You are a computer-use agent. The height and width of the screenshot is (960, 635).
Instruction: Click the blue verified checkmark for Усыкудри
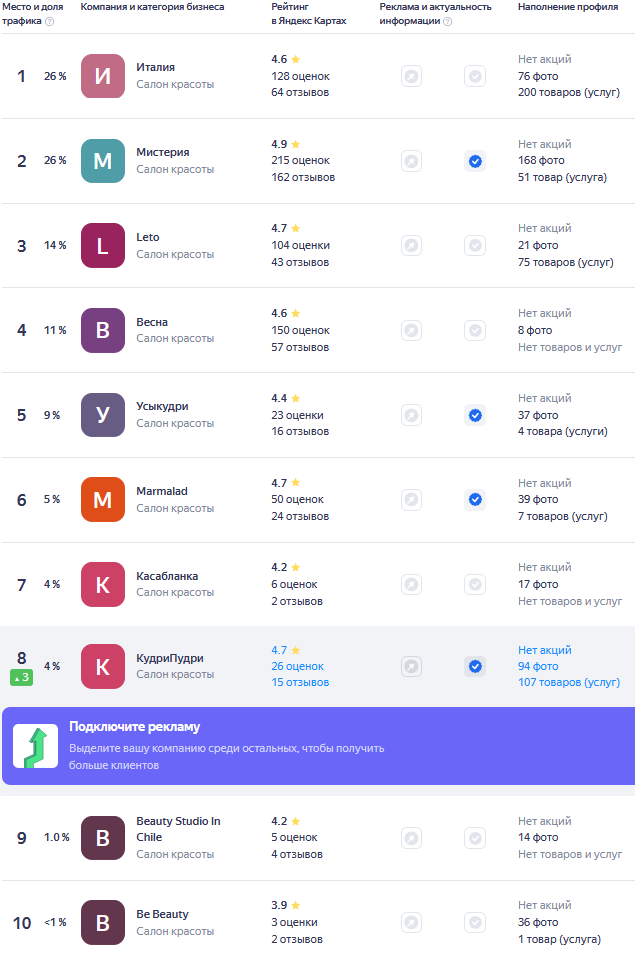pyautogui.click(x=475, y=415)
